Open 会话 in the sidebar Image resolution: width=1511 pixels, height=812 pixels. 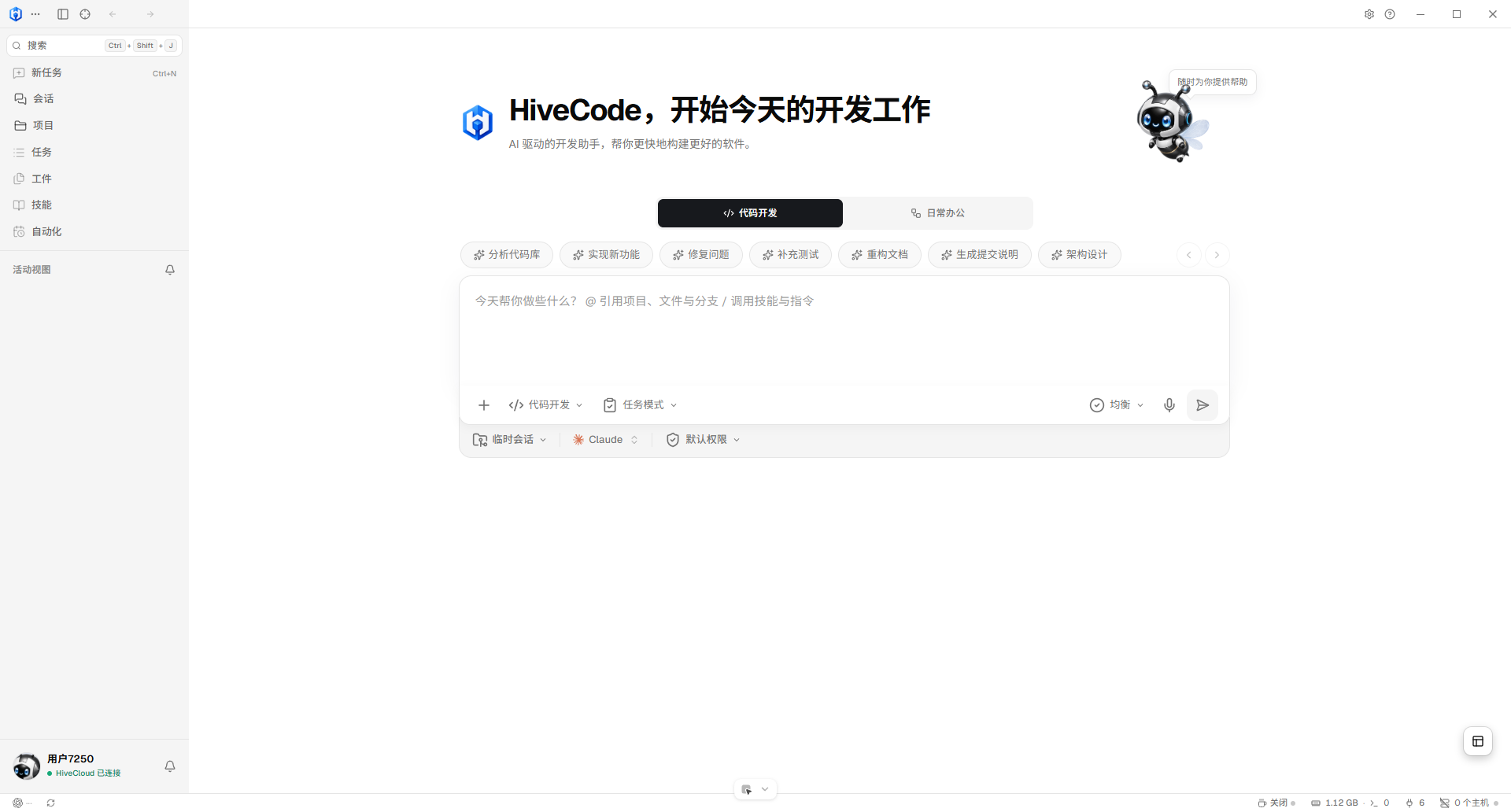click(94, 99)
